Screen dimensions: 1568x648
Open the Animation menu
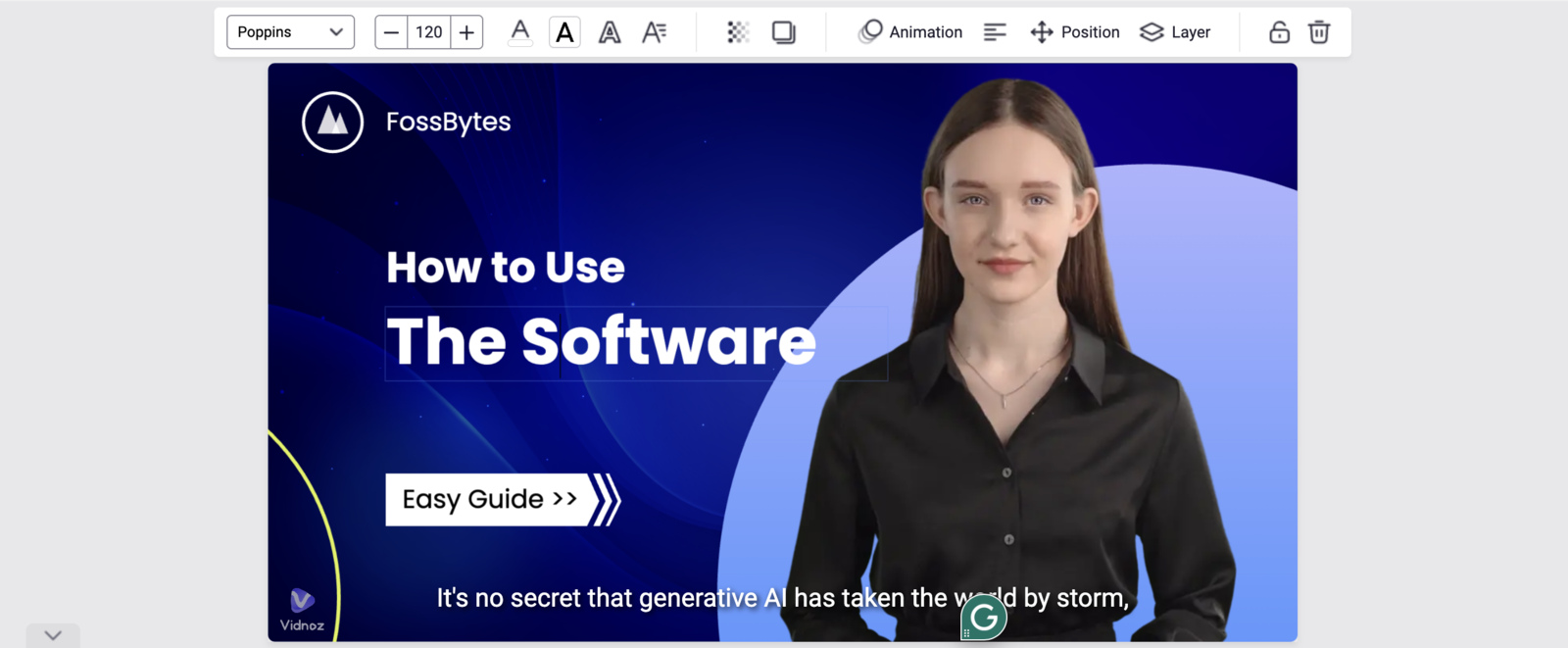coord(910,32)
